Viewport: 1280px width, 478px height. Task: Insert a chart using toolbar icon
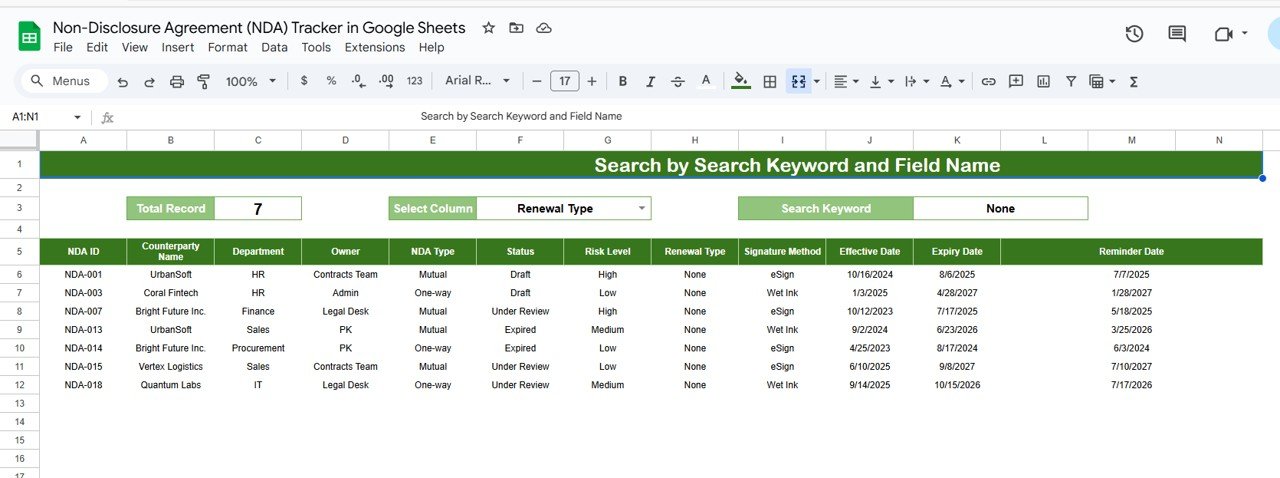1044,81
